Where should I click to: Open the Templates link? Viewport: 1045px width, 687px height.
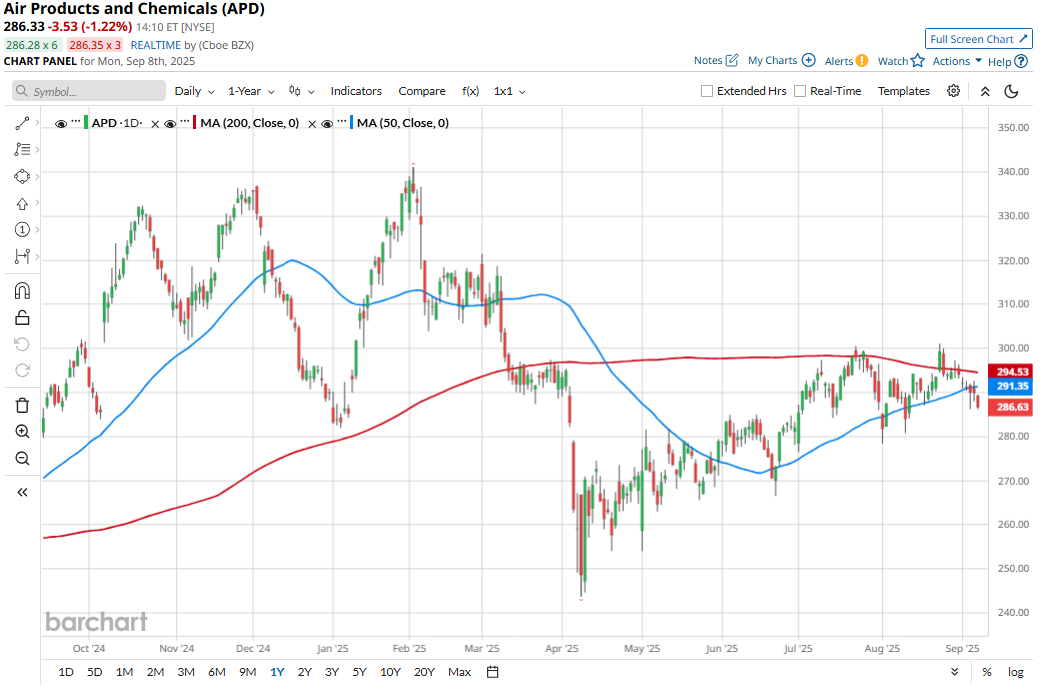[903, 91]
